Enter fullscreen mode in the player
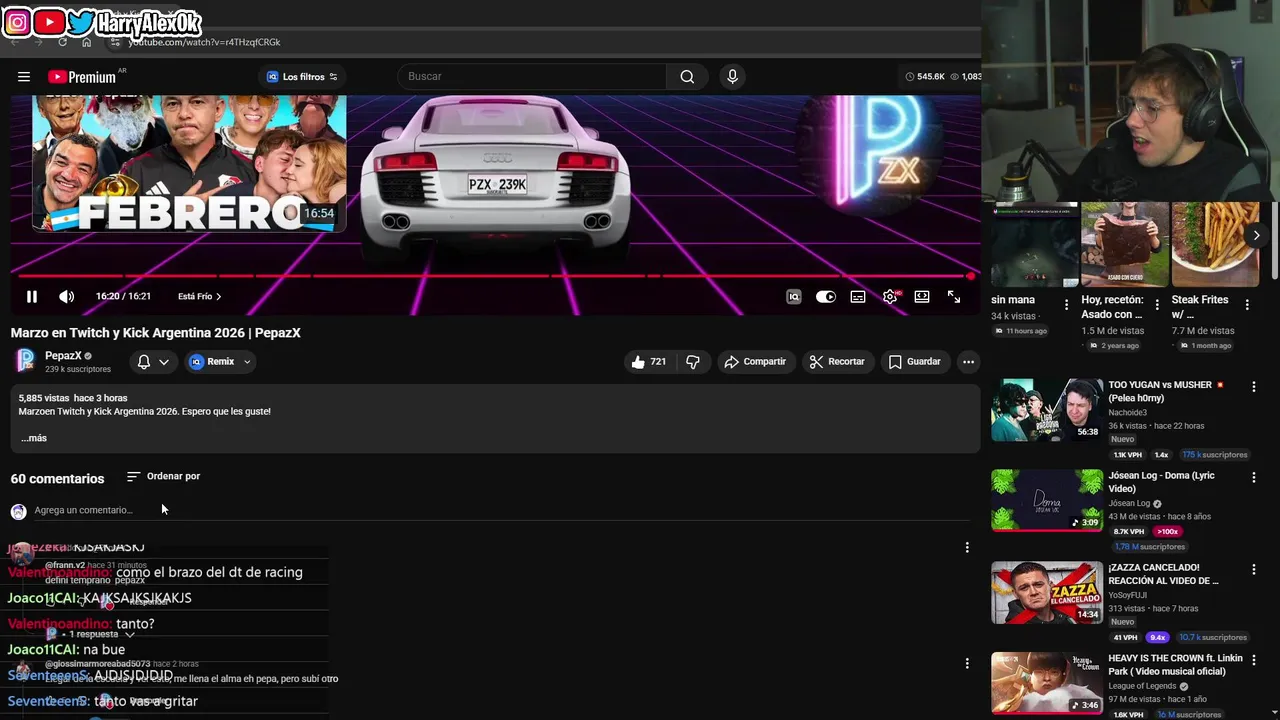The width and height of the screenshot is (1280, 720). point(954,297)
